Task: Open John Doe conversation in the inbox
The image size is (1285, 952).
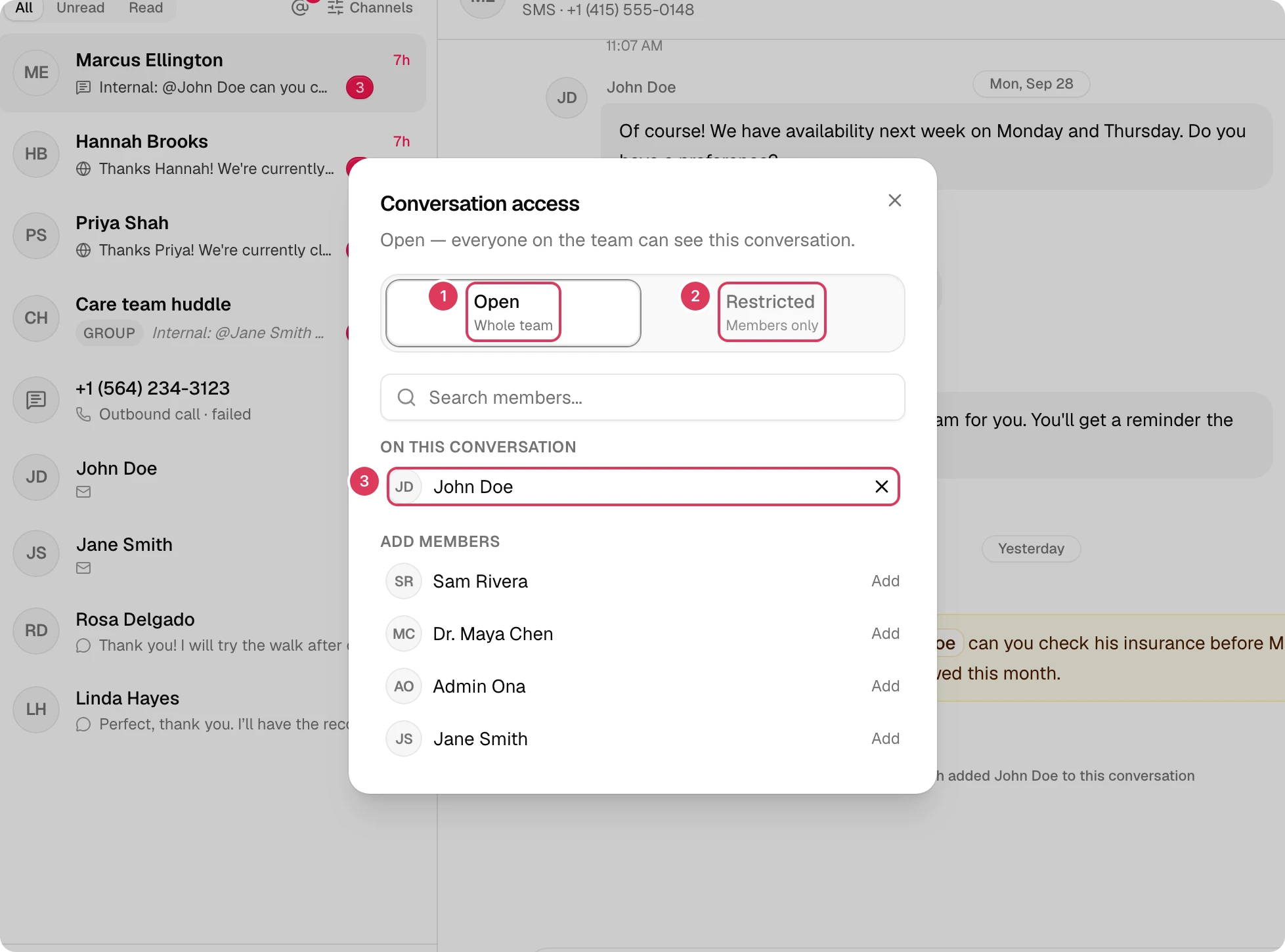Action: click(x=213, y=477)
